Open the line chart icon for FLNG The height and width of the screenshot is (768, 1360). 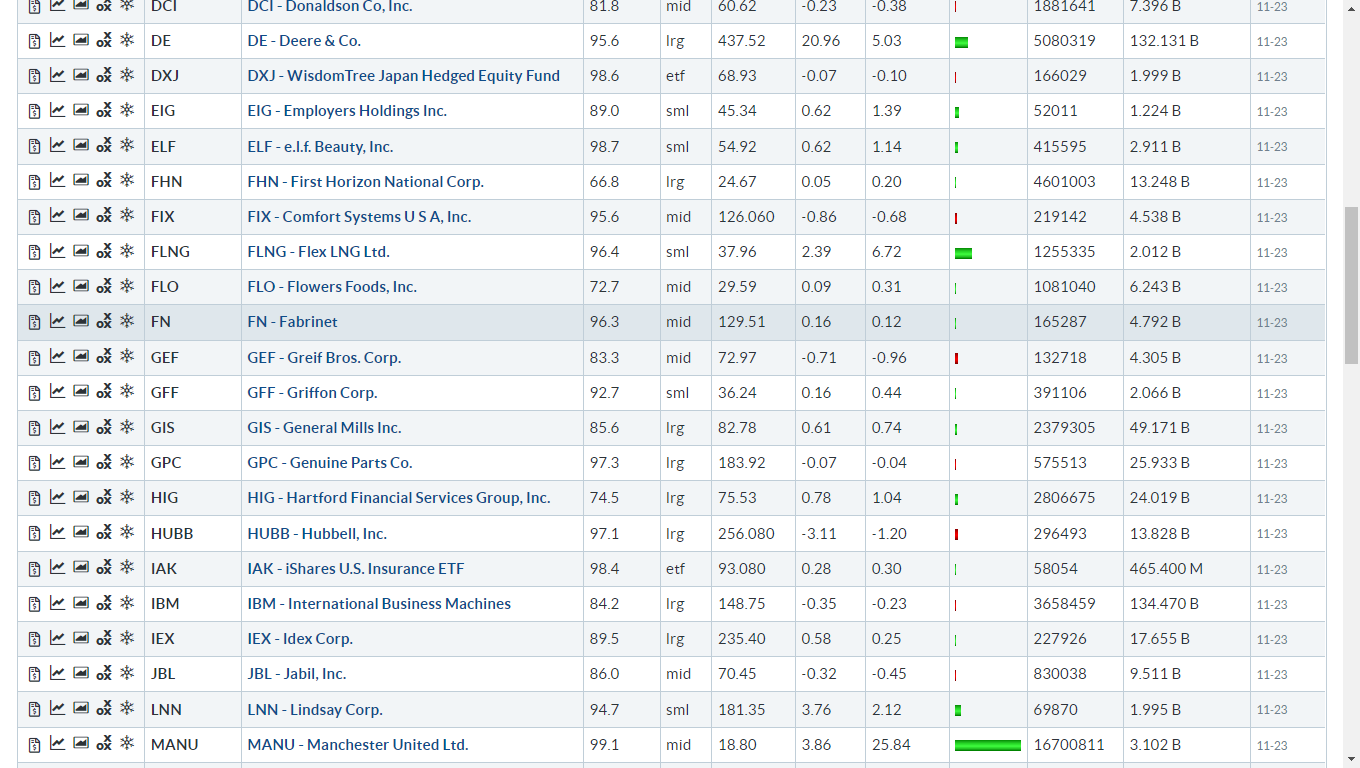[57, 251]
